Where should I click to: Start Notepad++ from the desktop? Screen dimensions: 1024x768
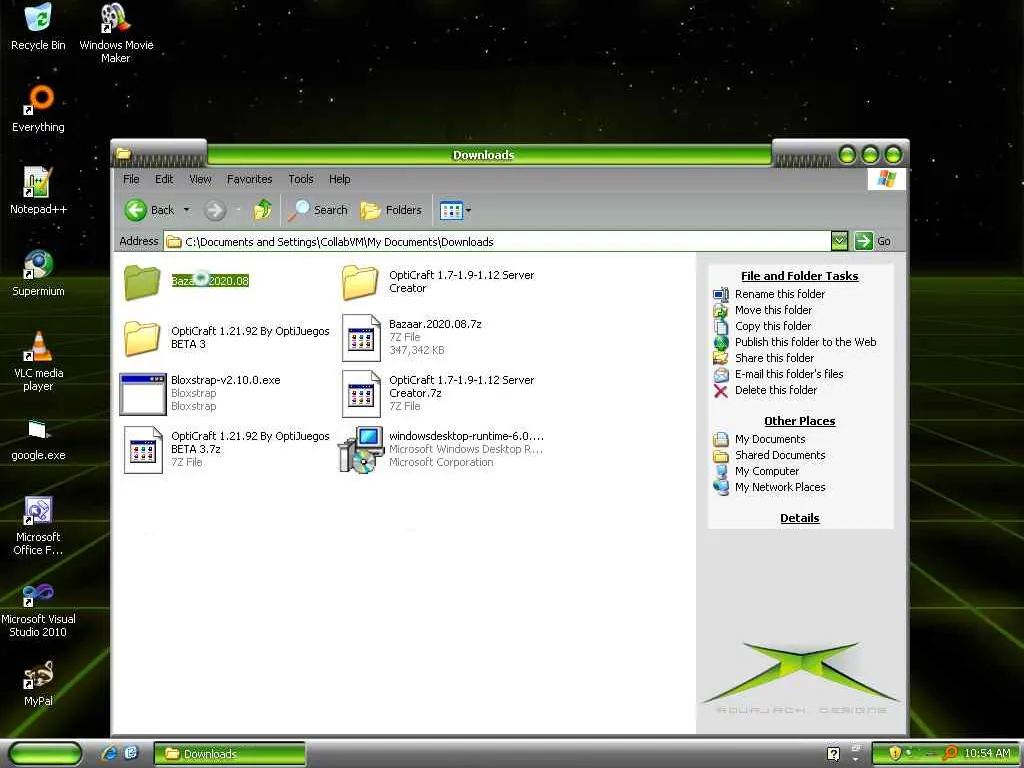point(39,191)
